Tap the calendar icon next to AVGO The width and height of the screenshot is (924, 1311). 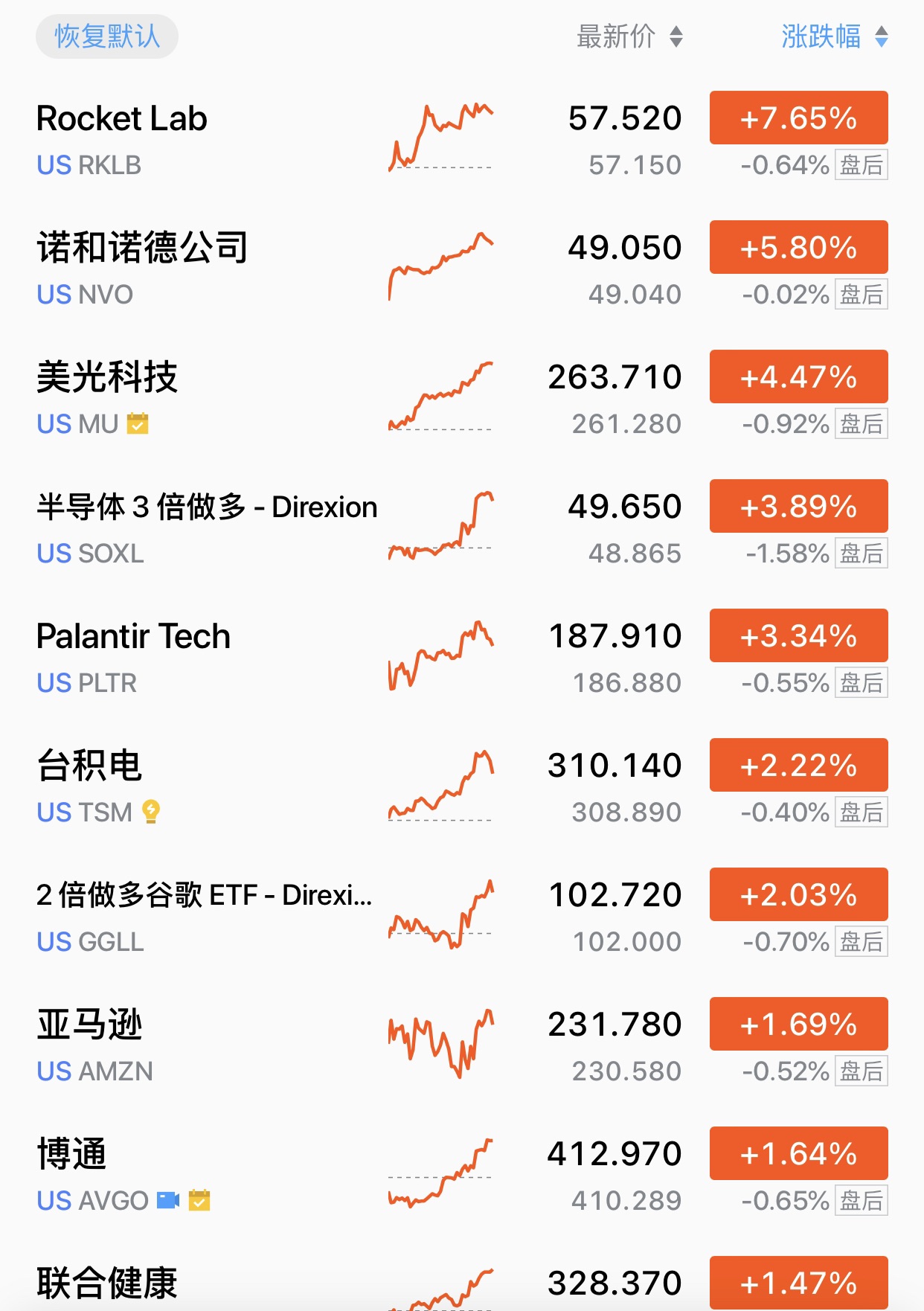tap(199, 1200)
